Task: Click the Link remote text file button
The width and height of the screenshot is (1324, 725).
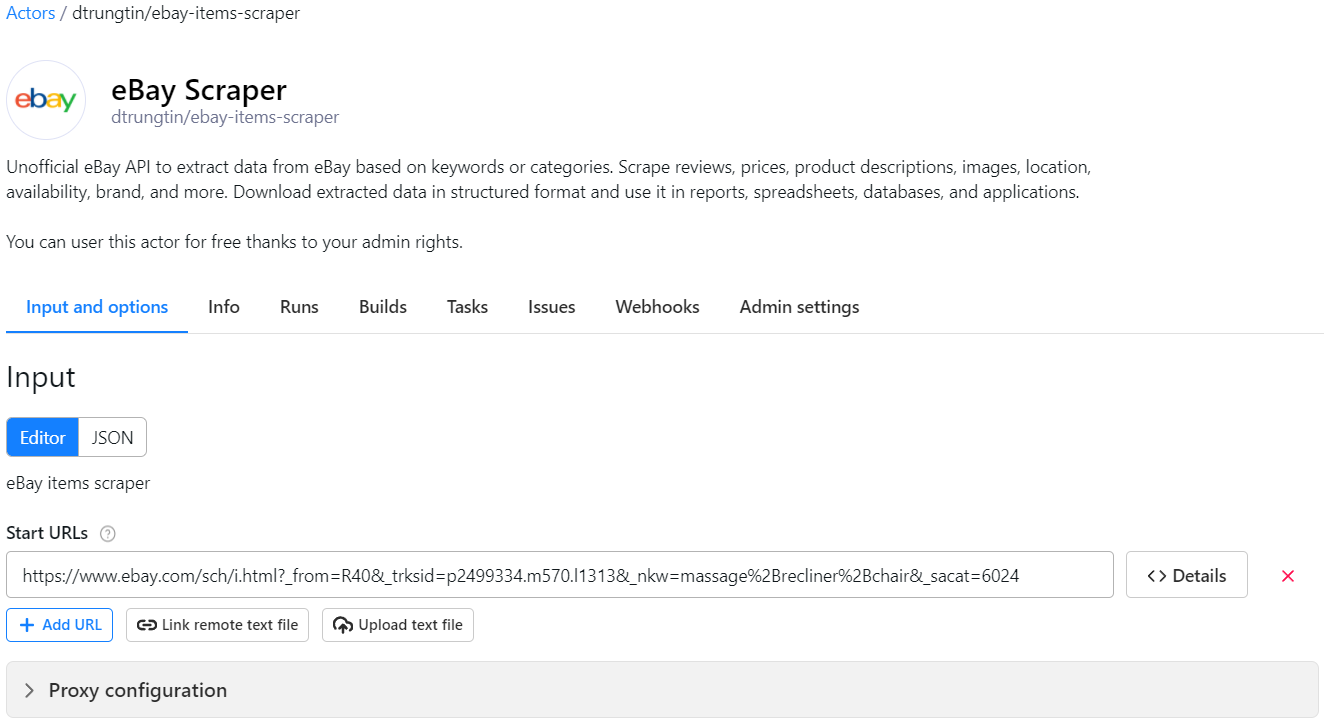Action: (218, 625)
